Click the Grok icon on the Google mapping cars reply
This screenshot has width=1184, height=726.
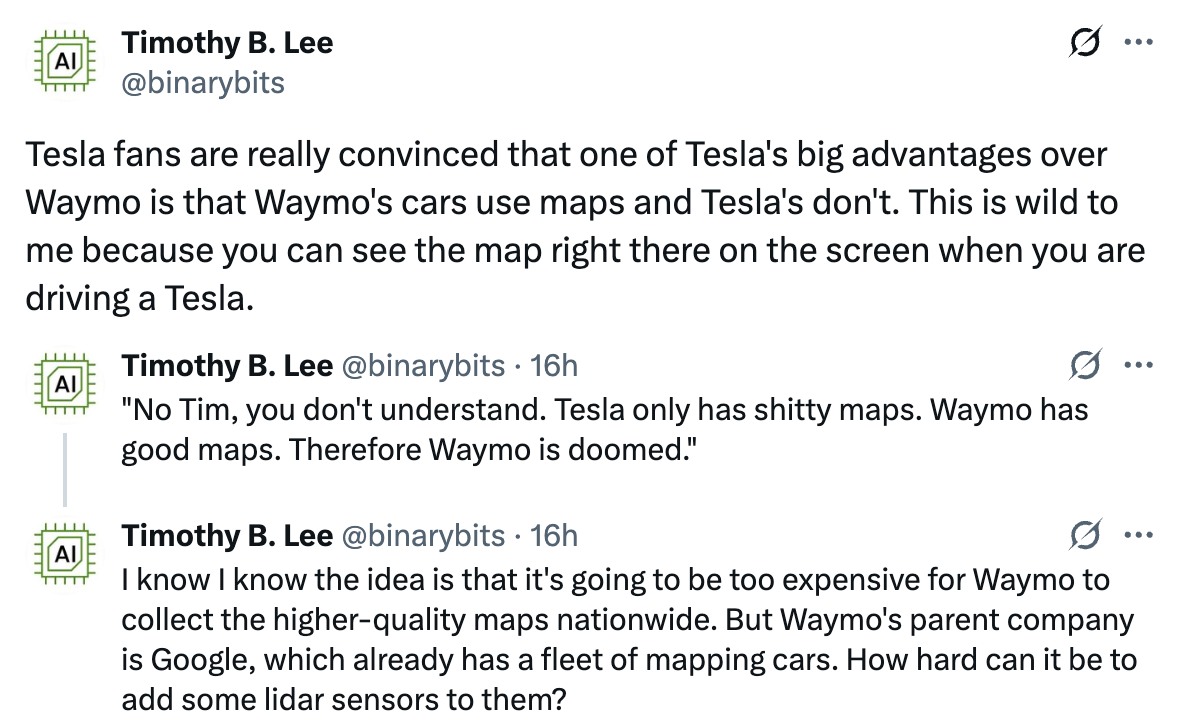1085,536
